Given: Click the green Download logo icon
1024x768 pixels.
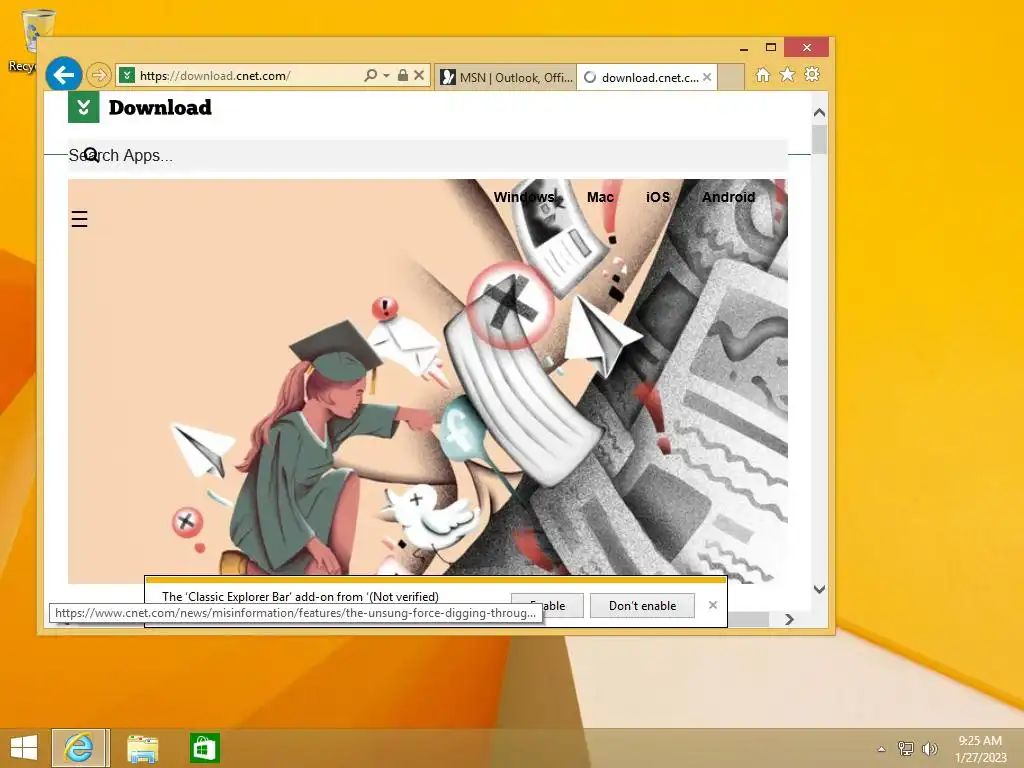Looking at the screenshot, I should (x=84, y=107).
